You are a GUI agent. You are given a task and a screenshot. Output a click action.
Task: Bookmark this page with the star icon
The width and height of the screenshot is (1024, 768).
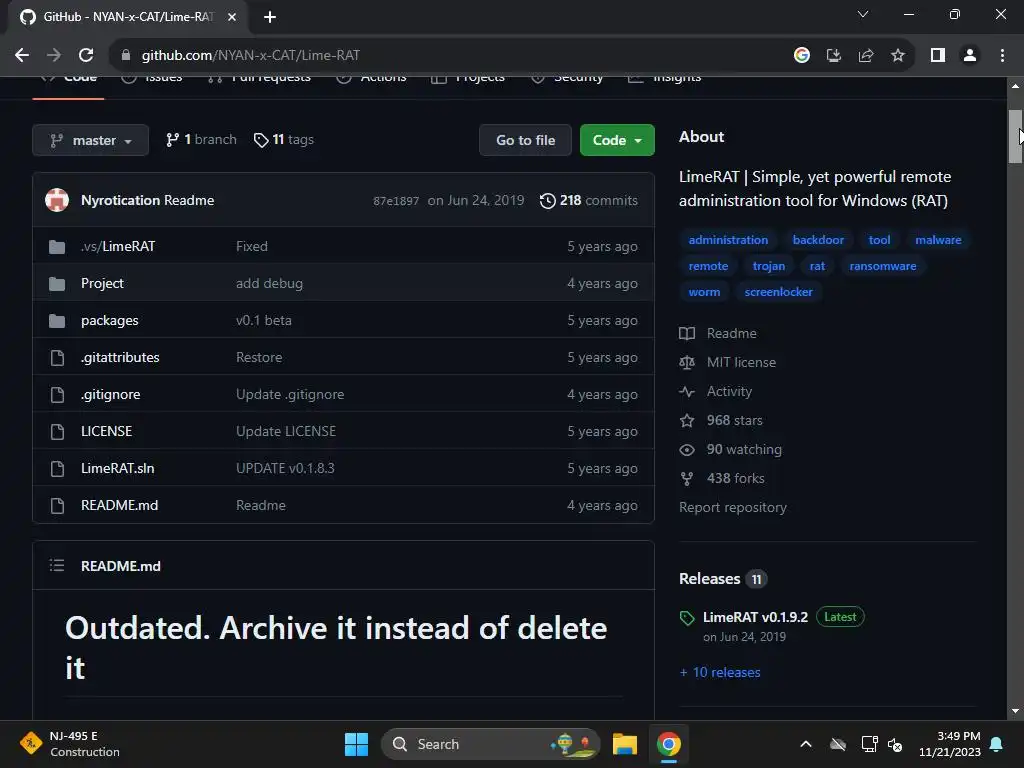click(x=898, y=56)
